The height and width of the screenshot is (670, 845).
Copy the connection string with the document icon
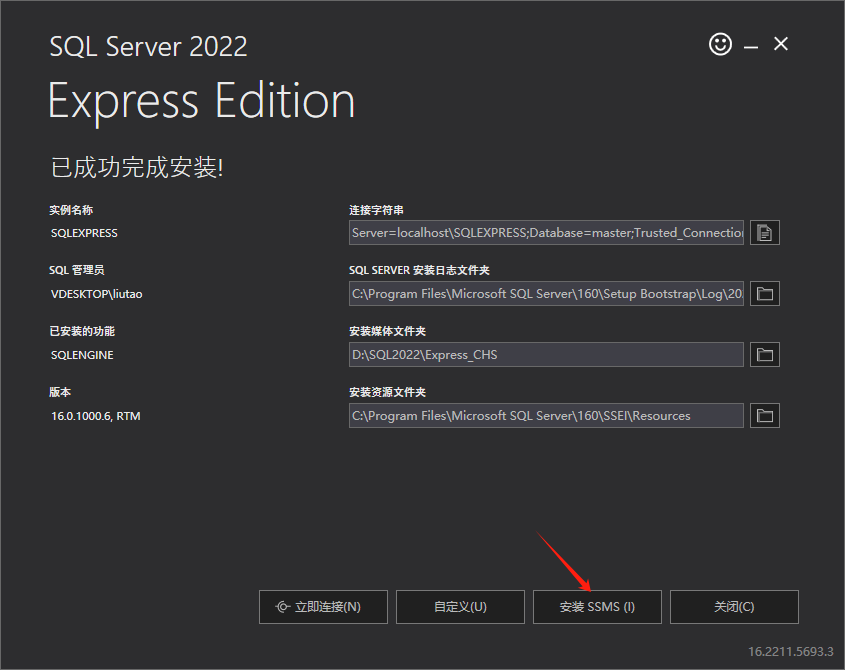pos(765,233)
